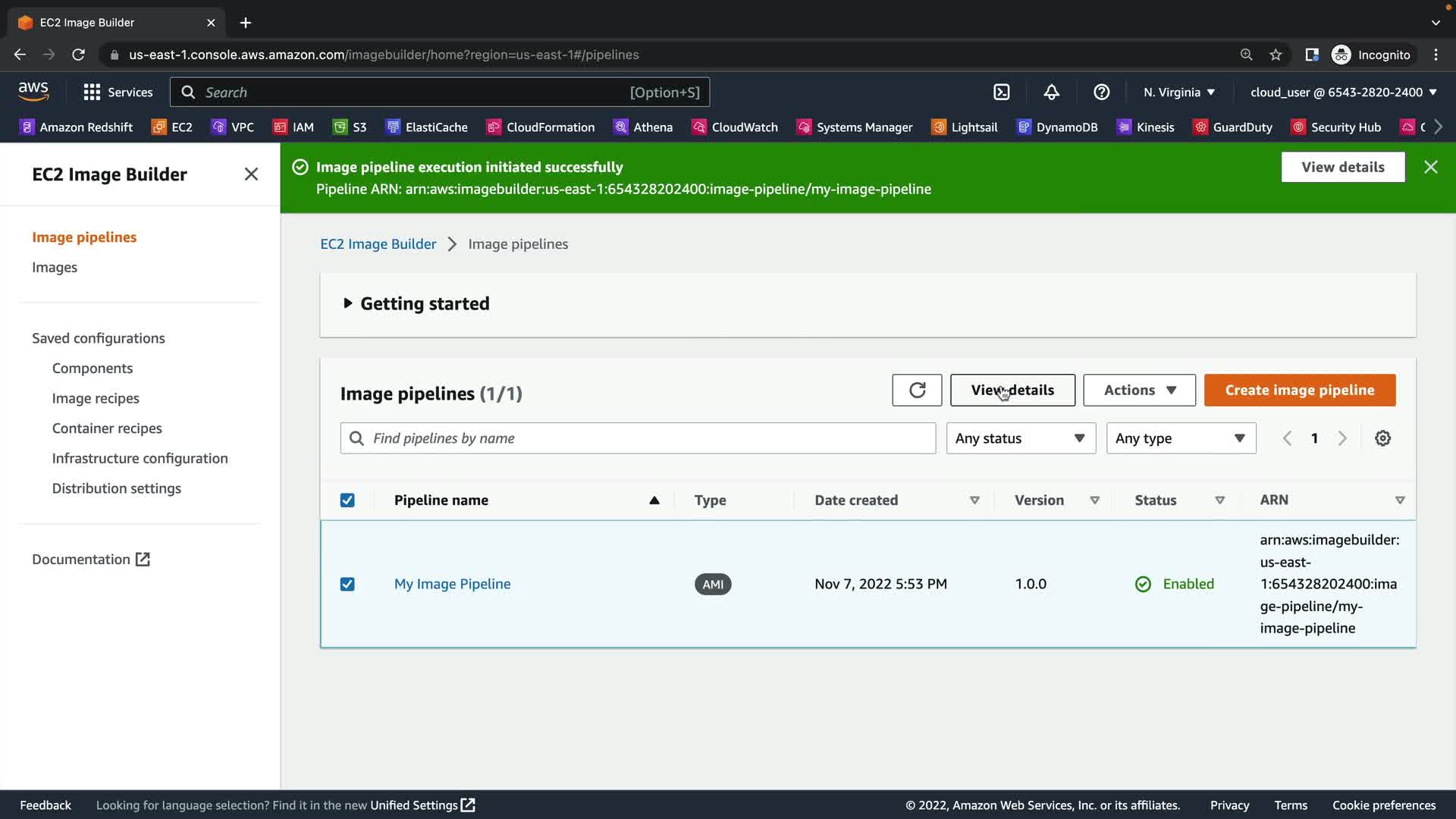The image size is (1456, 819).
Task: Click the notifications bell icon
Action: [x=1051, y=92]
